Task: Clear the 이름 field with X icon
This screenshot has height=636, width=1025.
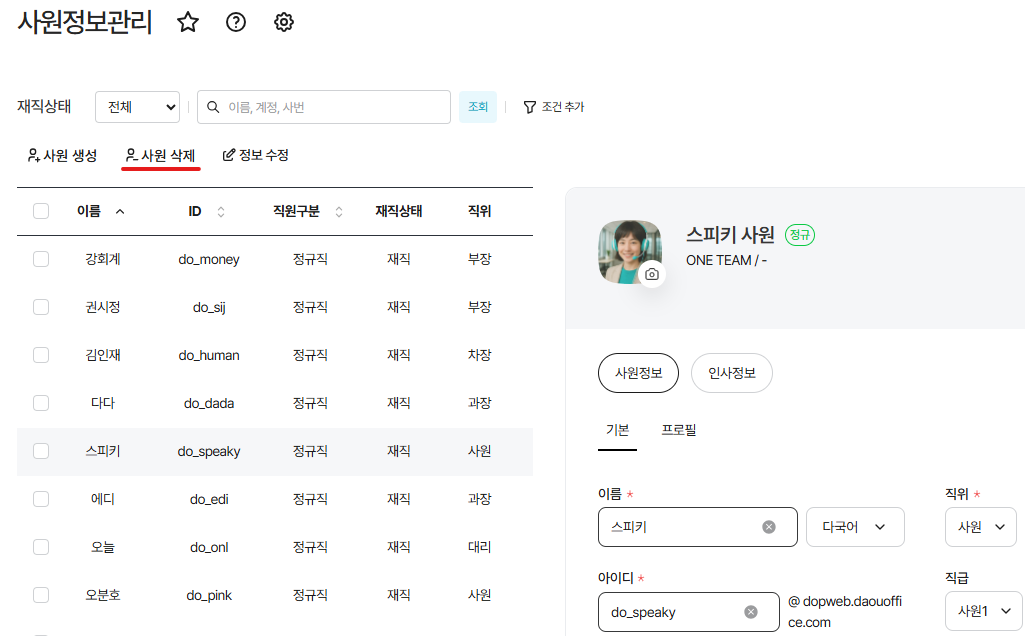Action: coord(769,527)
